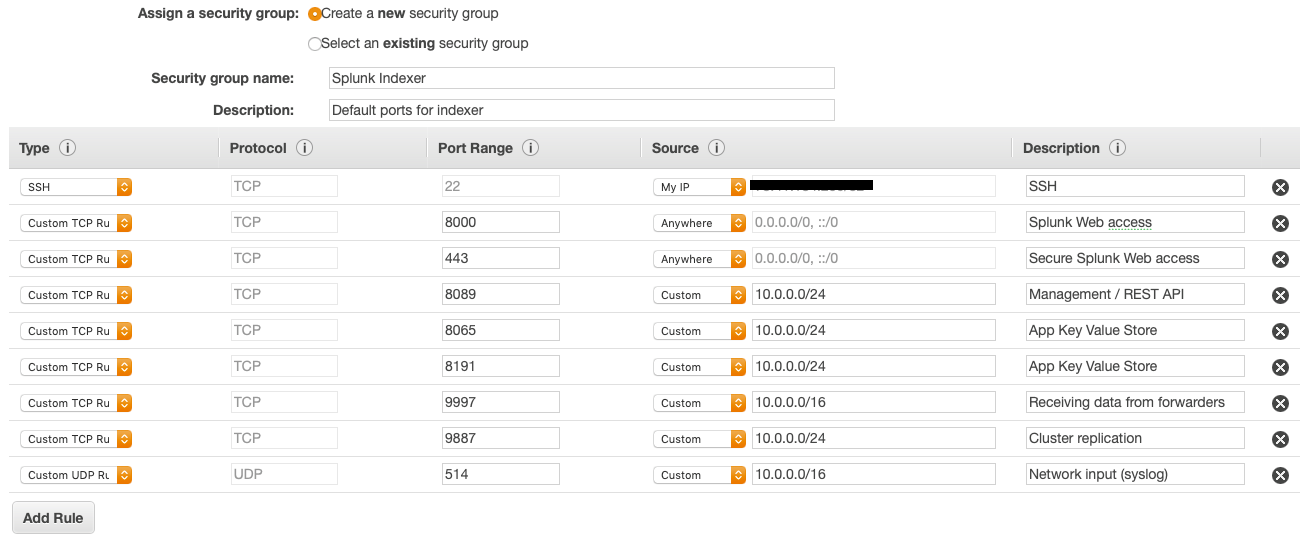Edit the source CIDR for port 8191 rule
This screenshot has height=541, width=1307.
pyautogui.click(x=874, y=366)
